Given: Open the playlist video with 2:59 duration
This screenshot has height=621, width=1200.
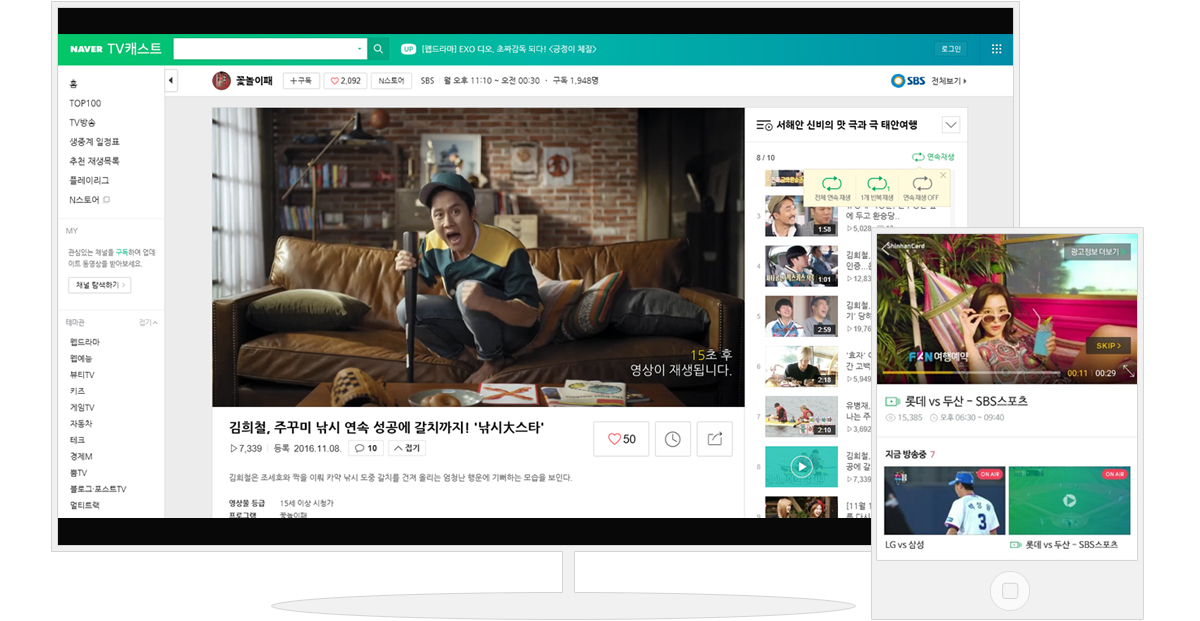Looking at the screenshot, I should pyautogui.click(x=801, y=316).
